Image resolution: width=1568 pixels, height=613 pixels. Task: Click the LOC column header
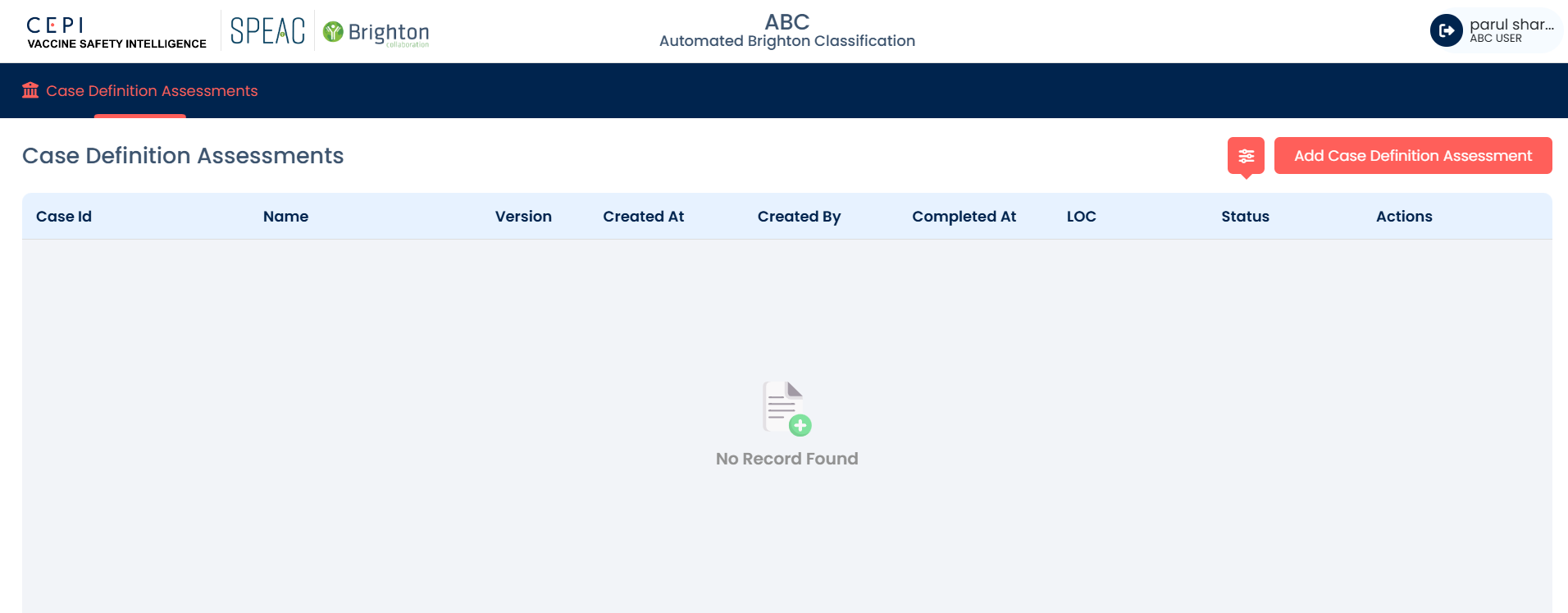[x=1081, y=217]
